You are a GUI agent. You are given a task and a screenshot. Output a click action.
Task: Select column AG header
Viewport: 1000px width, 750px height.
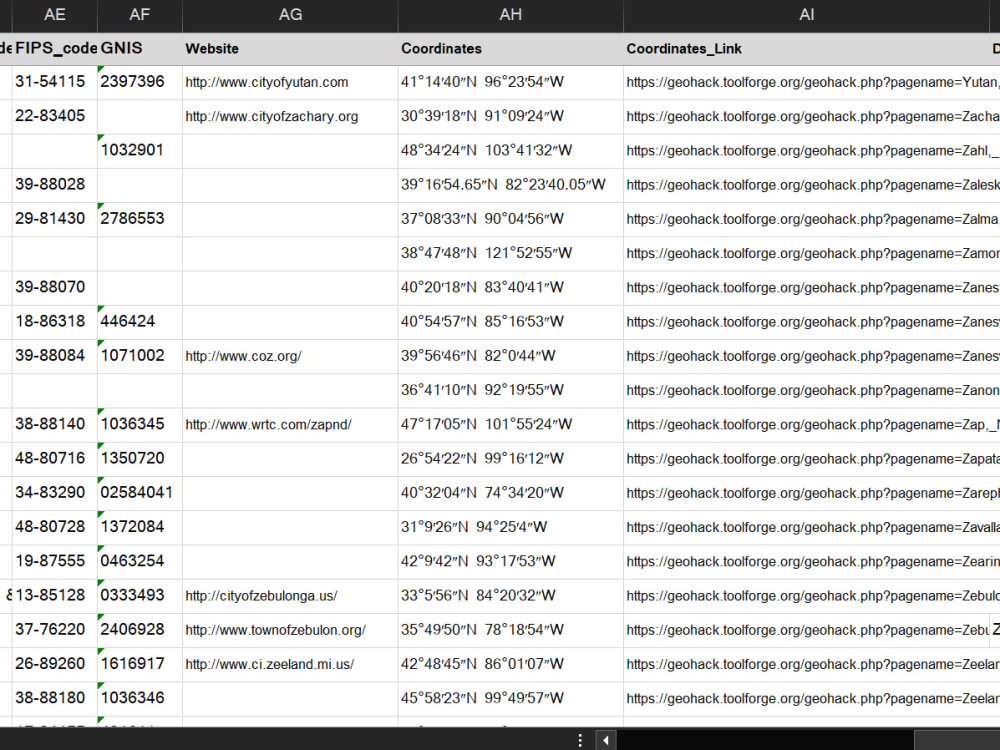pyautogui.click(x=290, y=15)
